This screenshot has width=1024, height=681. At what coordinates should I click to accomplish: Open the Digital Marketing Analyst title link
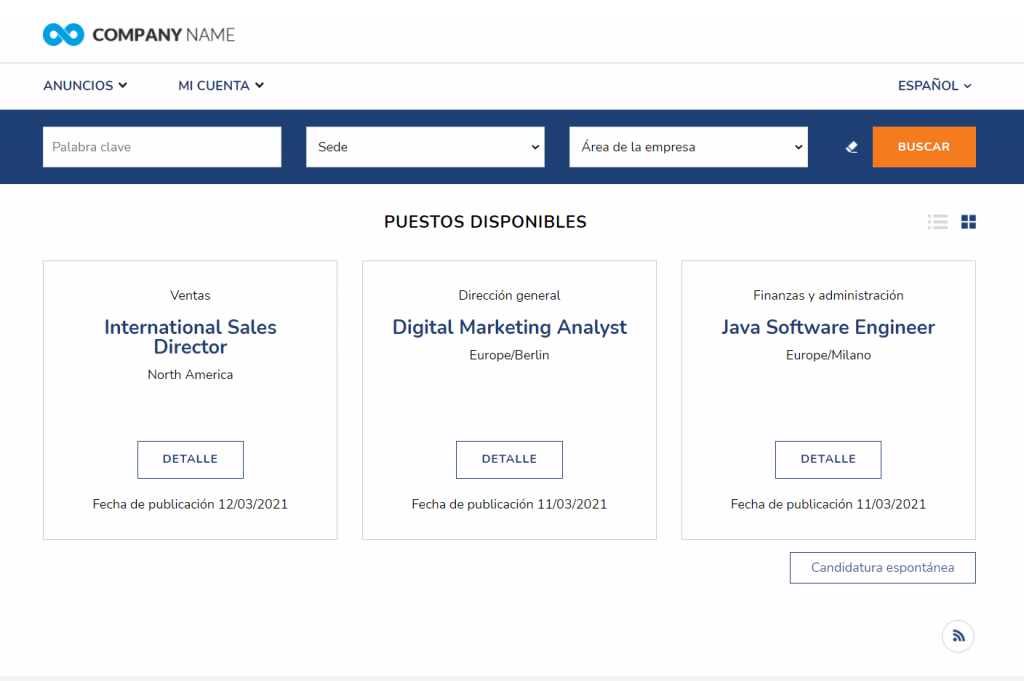[x=509, y=327]
